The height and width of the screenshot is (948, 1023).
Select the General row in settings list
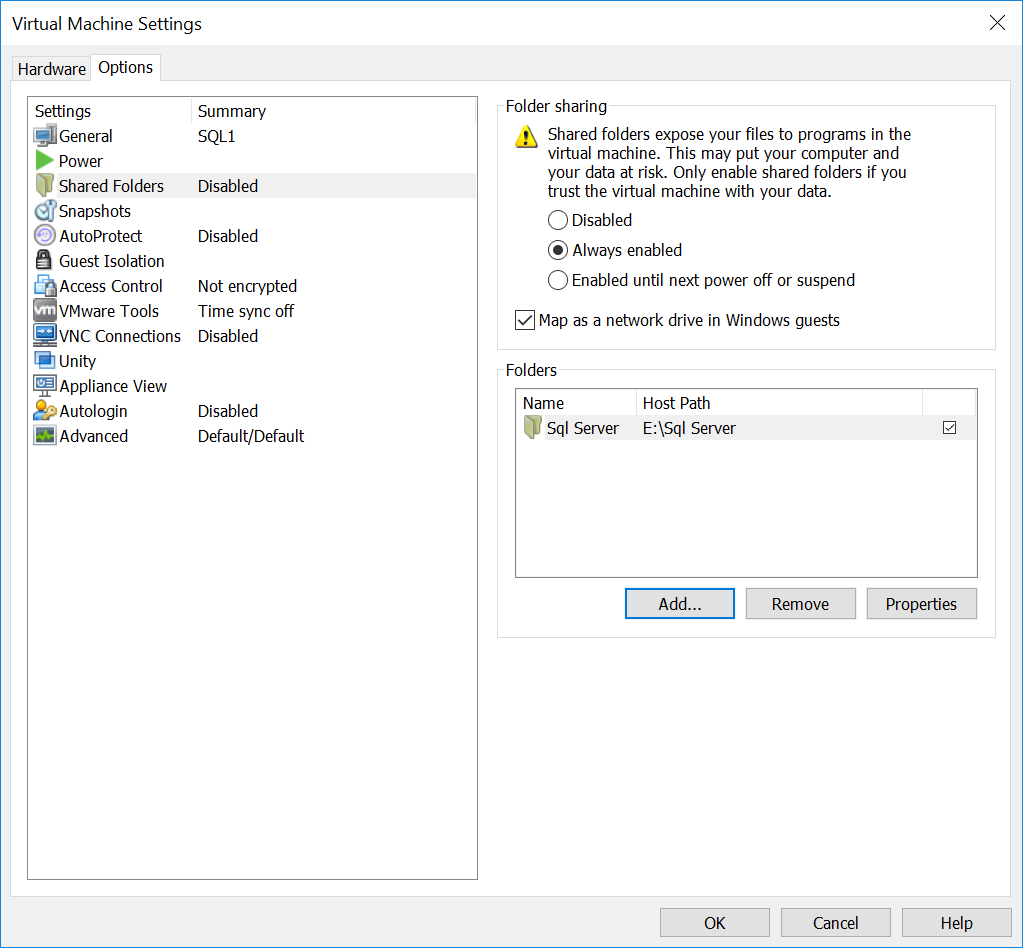pos(254,136)
